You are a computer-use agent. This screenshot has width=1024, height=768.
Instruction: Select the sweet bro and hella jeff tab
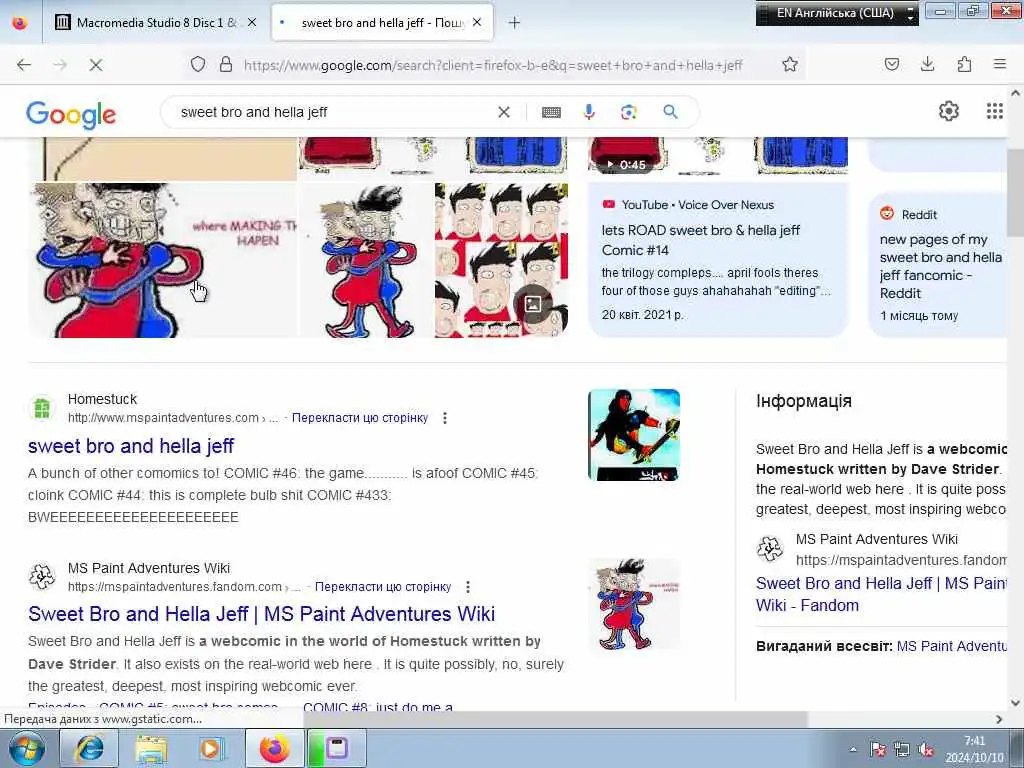[382, 22]
